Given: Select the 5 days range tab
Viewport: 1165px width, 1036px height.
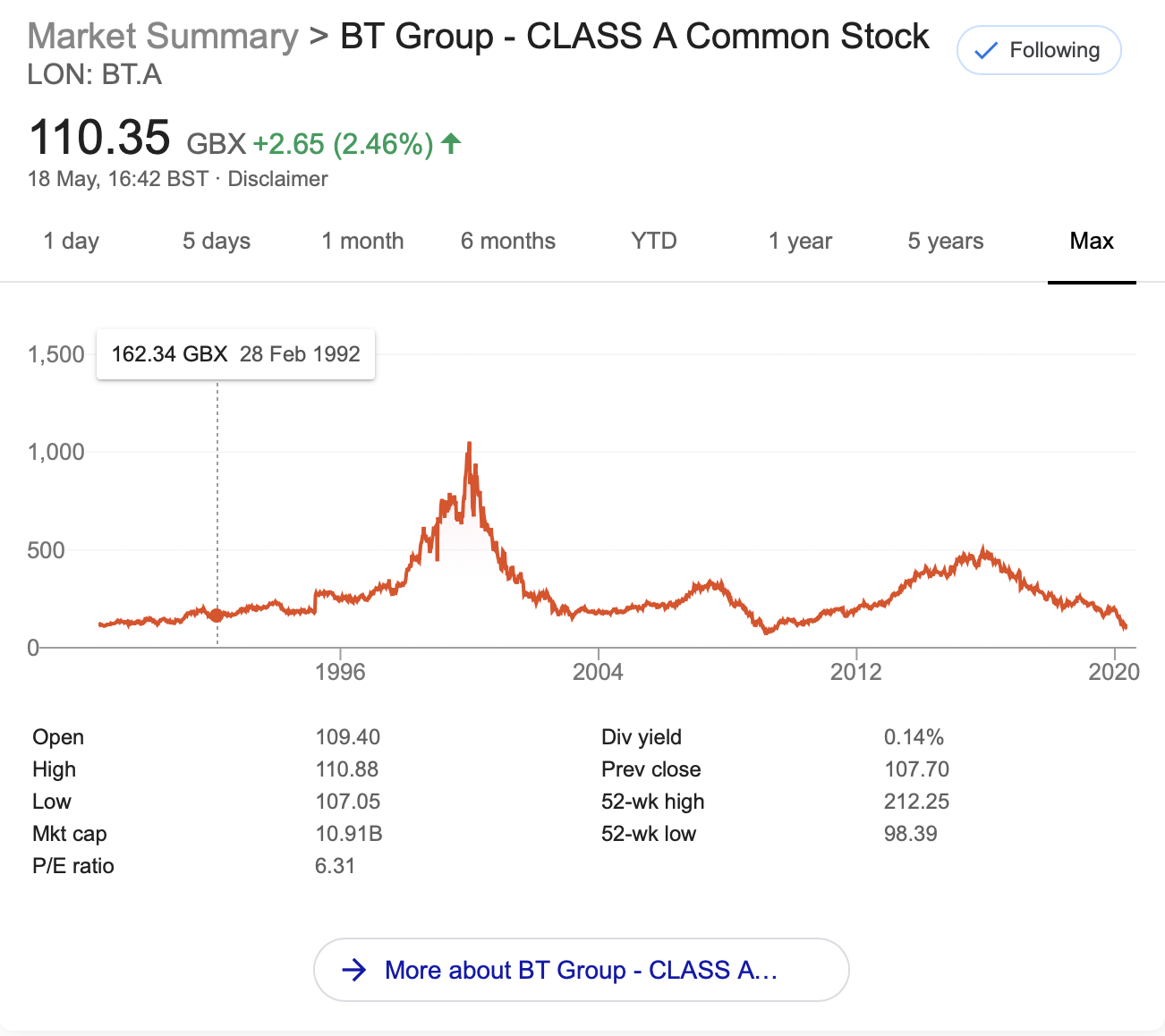Looking at the screenshot, I should (x=217, y=241).
